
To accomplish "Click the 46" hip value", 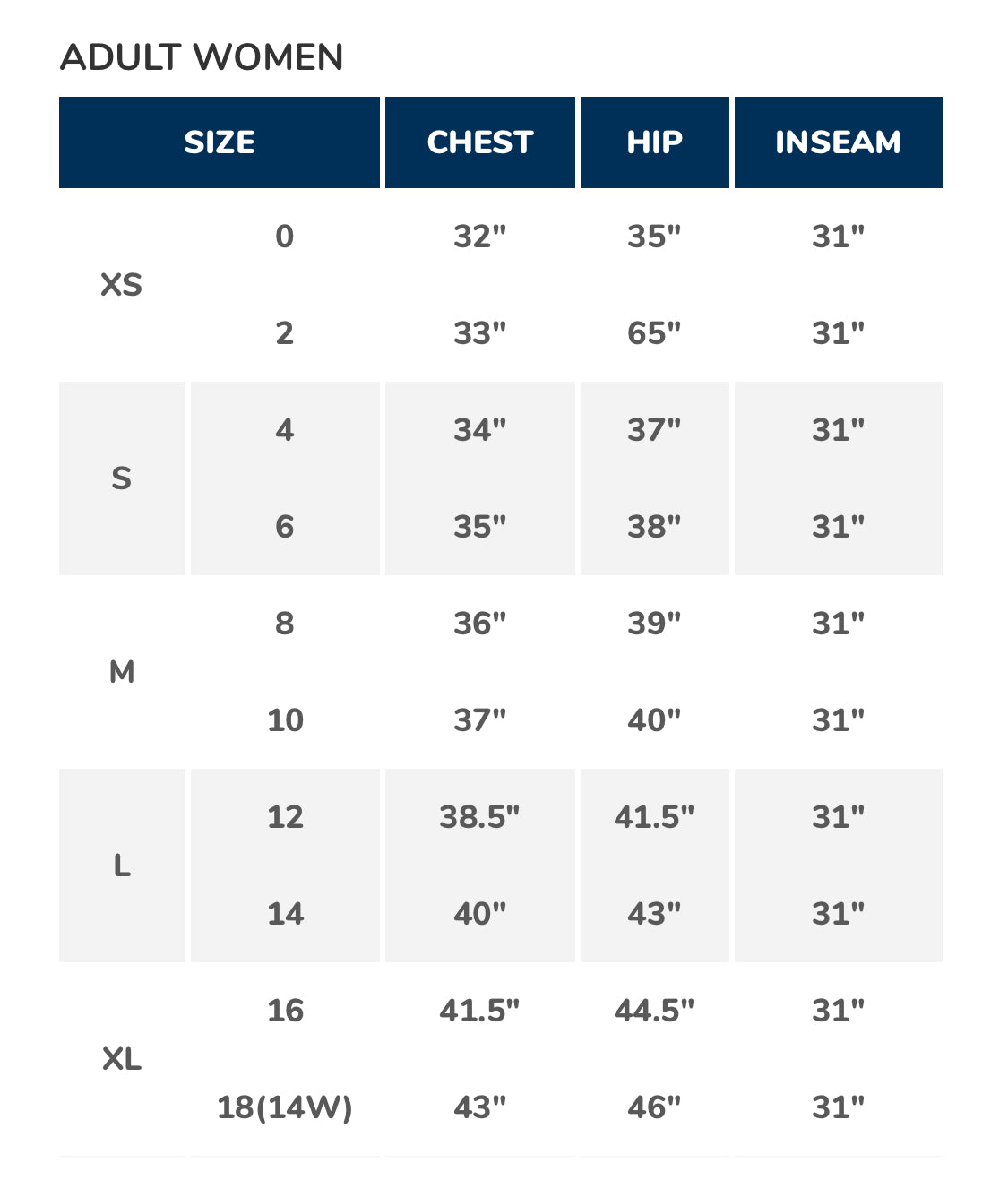I will click(x=655, y=1107).
